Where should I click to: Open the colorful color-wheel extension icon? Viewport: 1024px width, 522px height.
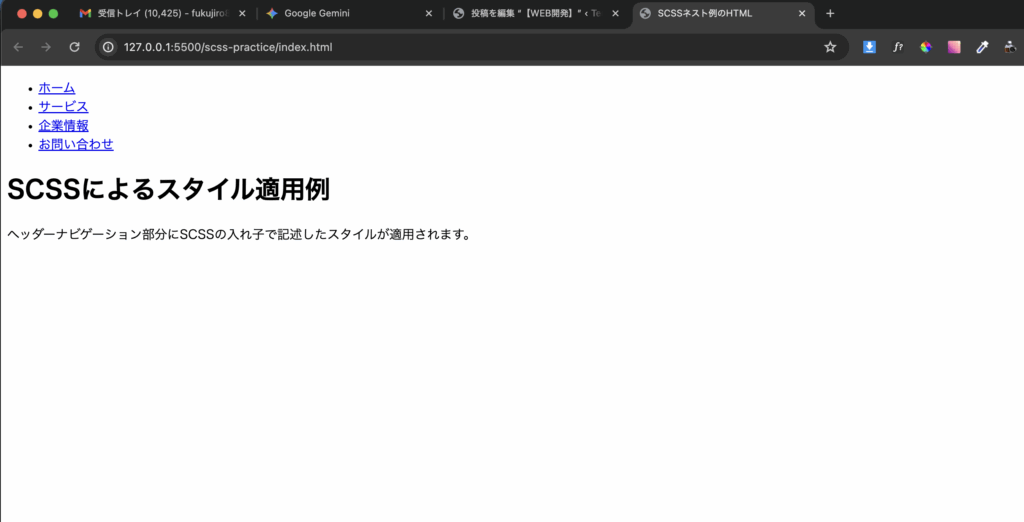pyautogui.click(x=926, y=47)
